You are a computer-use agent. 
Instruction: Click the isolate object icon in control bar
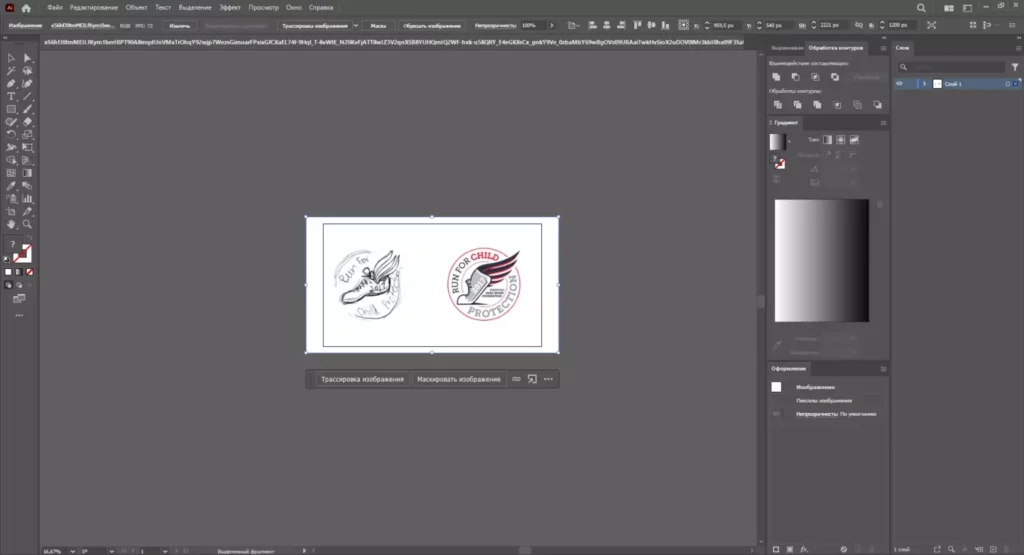pyautogui.click(x=931, y=25)
